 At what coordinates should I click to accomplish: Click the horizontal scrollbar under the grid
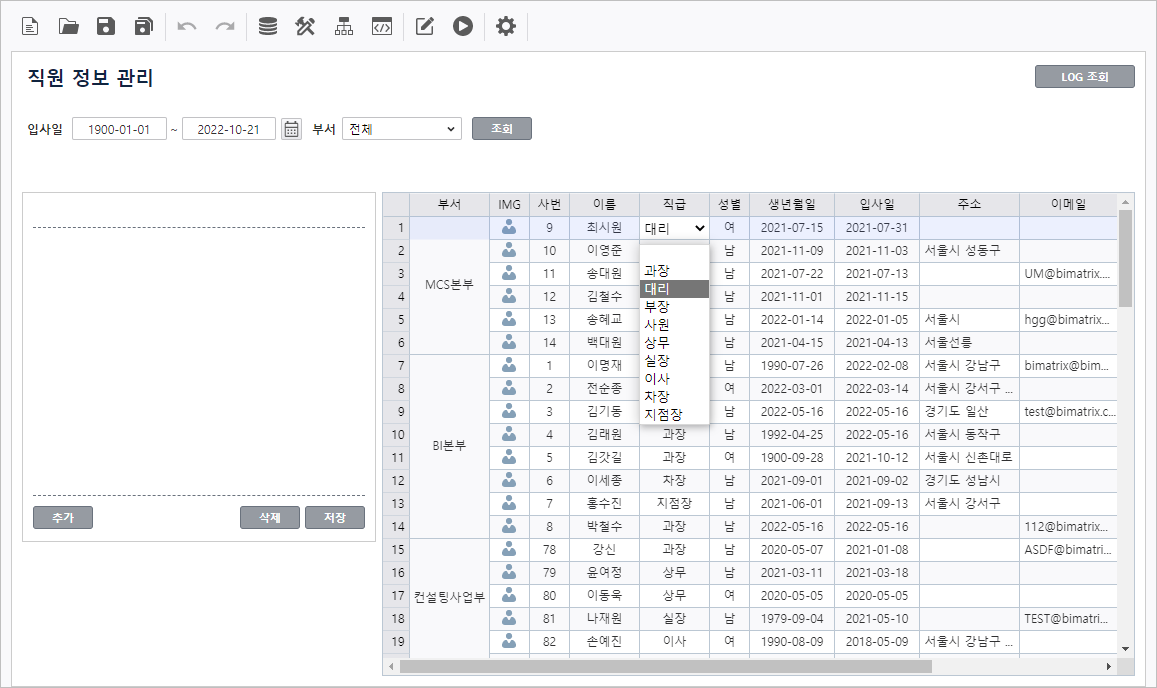pos(665,666)
